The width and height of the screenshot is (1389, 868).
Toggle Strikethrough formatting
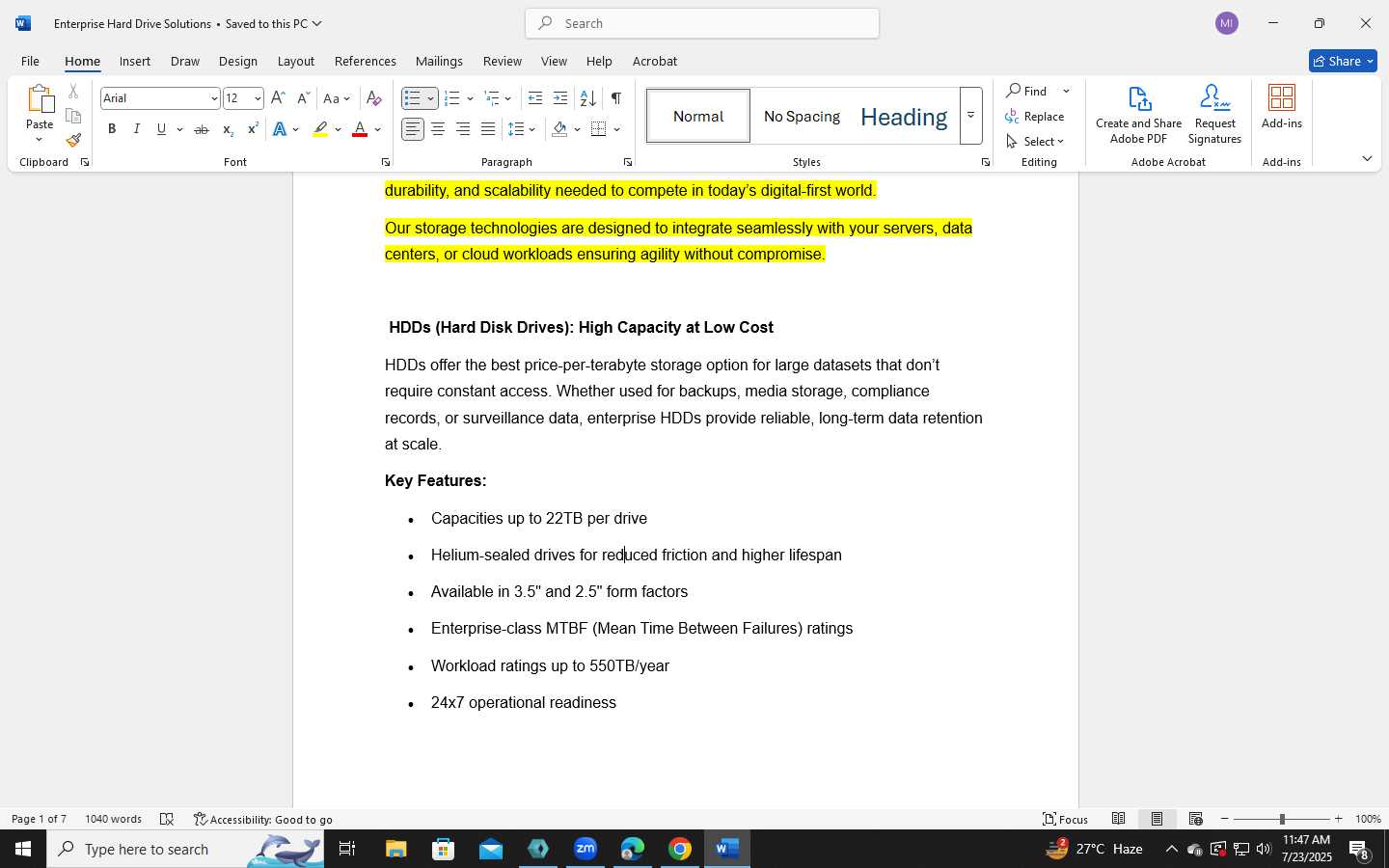202,129
